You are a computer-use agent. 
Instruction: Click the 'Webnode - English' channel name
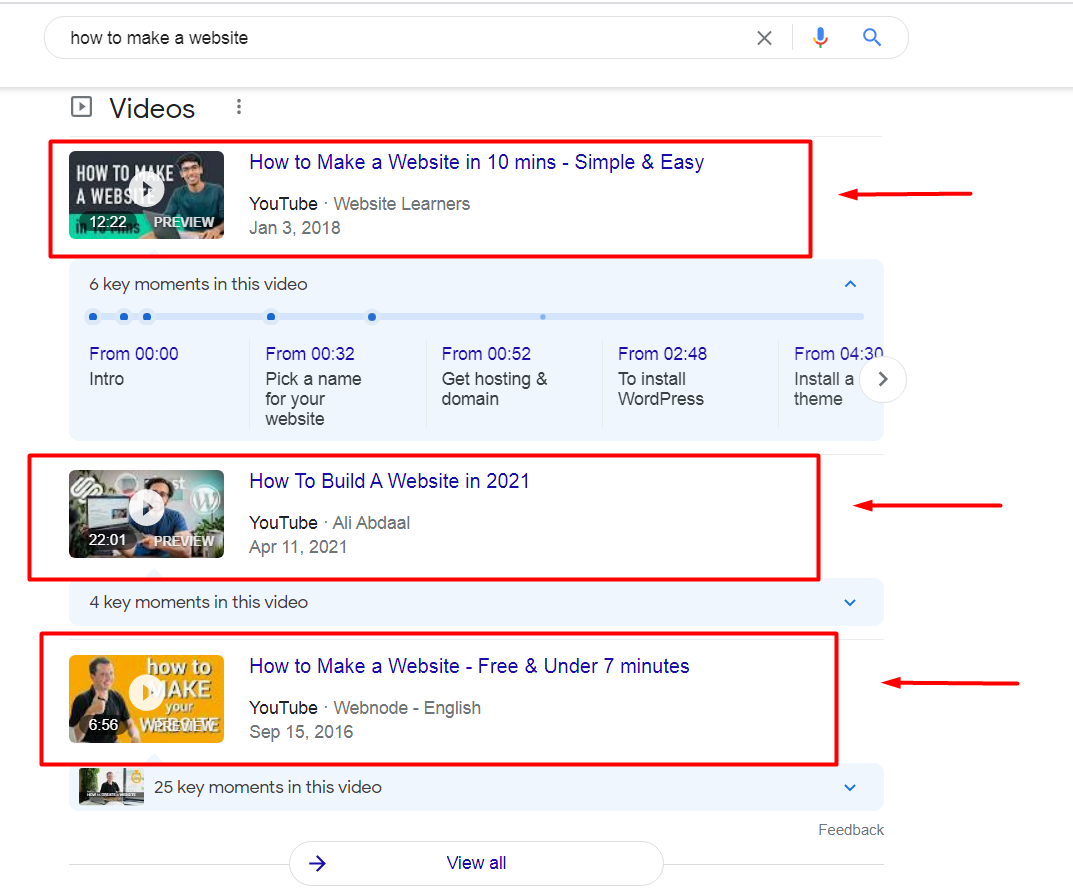(407, 708)
